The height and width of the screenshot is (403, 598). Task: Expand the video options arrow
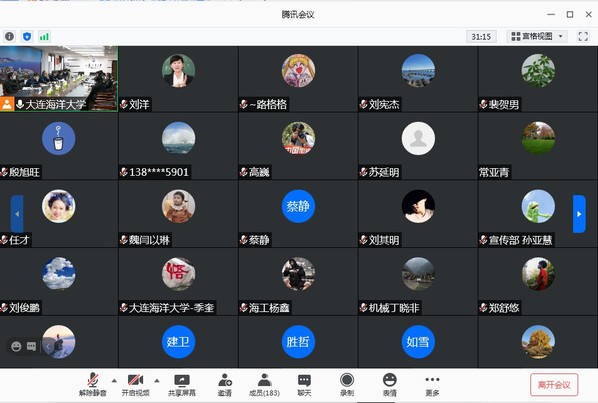pos(157,381)
